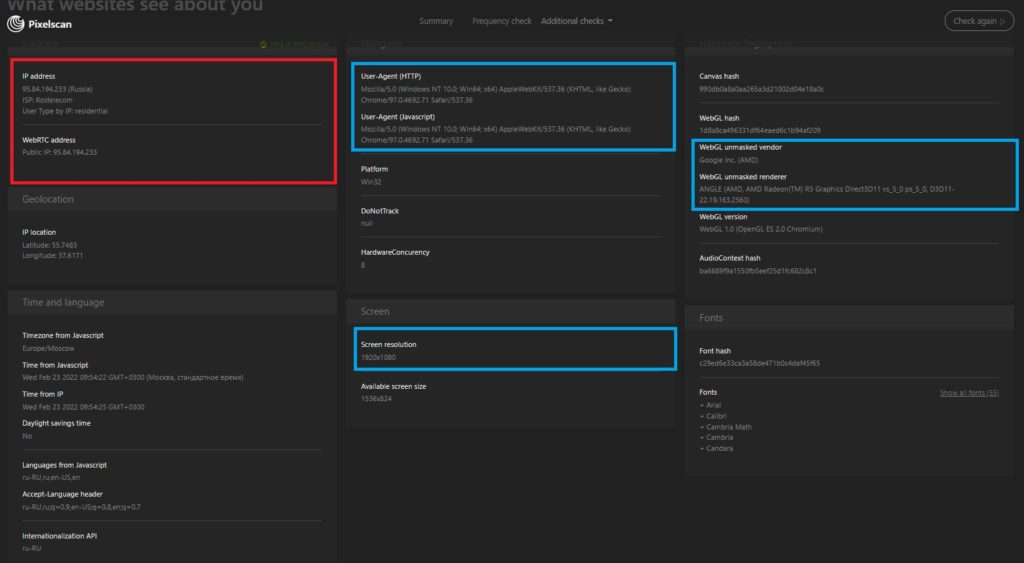Click the Arial font entry
1024x563 pixels.
[711, 406]
